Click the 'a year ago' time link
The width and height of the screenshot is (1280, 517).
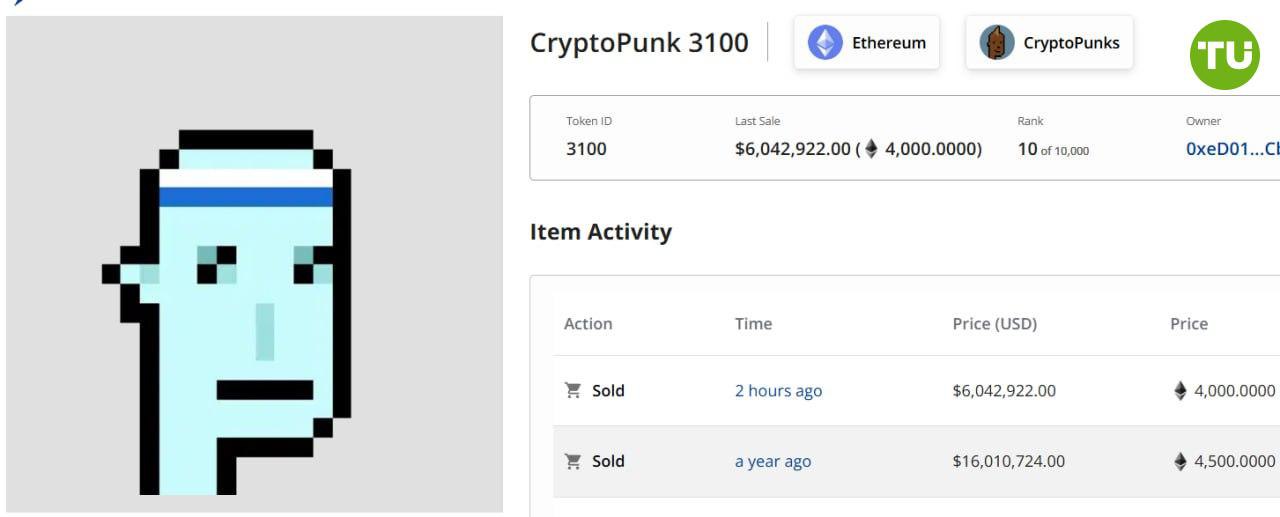click(773, 462)
